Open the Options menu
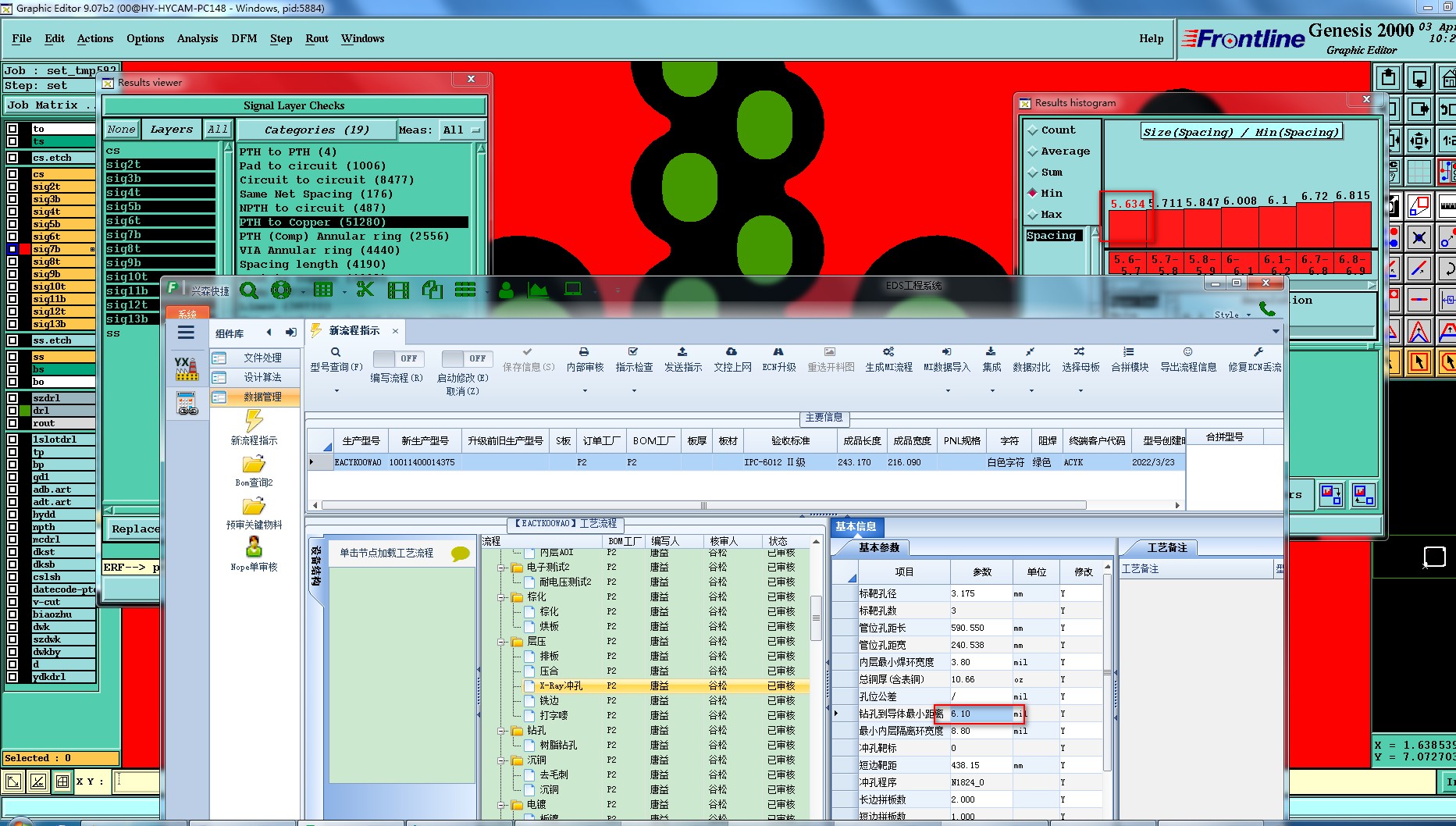 [145, 38]
